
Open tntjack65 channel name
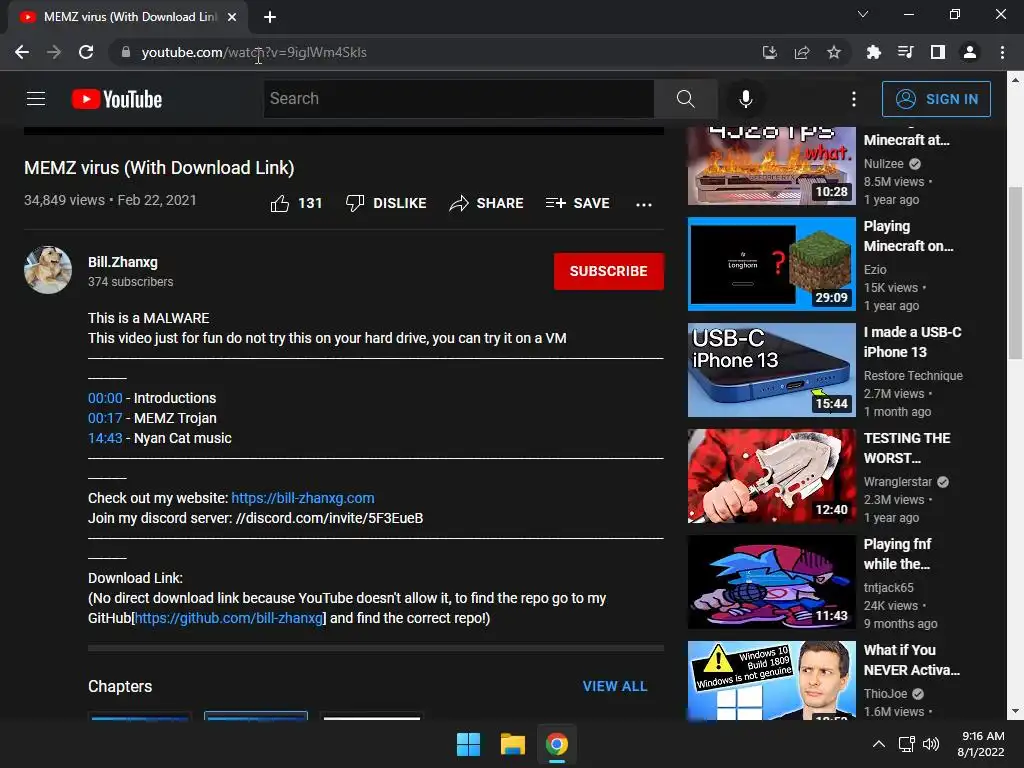click(888, 588)
